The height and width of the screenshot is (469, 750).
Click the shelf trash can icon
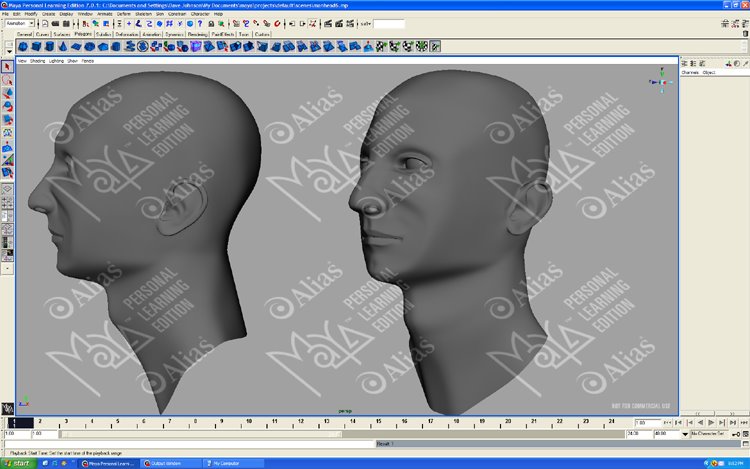coord(745,33)
